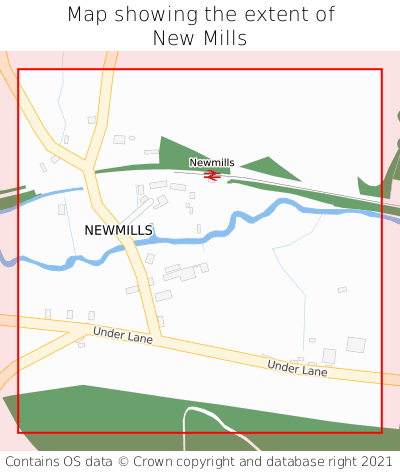
Task: Select the NEWMILLS place name label
Action: click(x=118, y=230)
